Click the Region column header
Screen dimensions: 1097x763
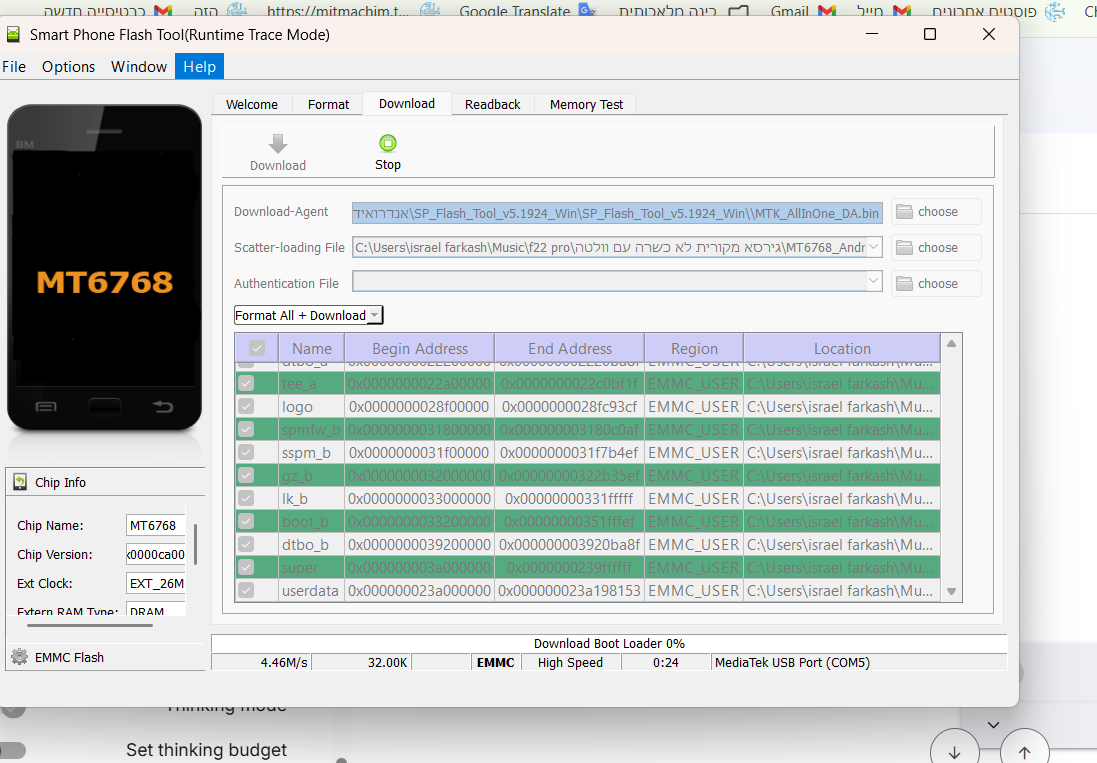[x=694, y=348]
